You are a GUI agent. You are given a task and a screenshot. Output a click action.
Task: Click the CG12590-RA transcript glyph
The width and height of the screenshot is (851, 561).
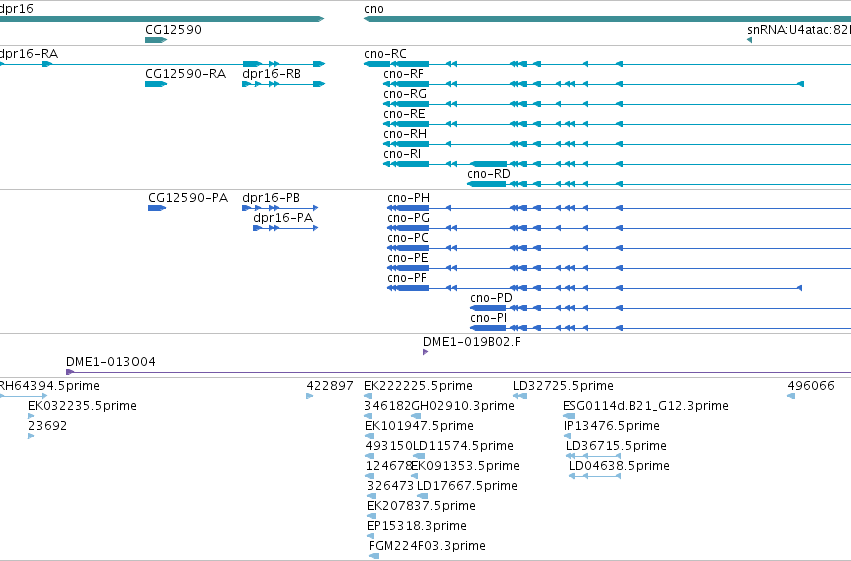(156, 84)
